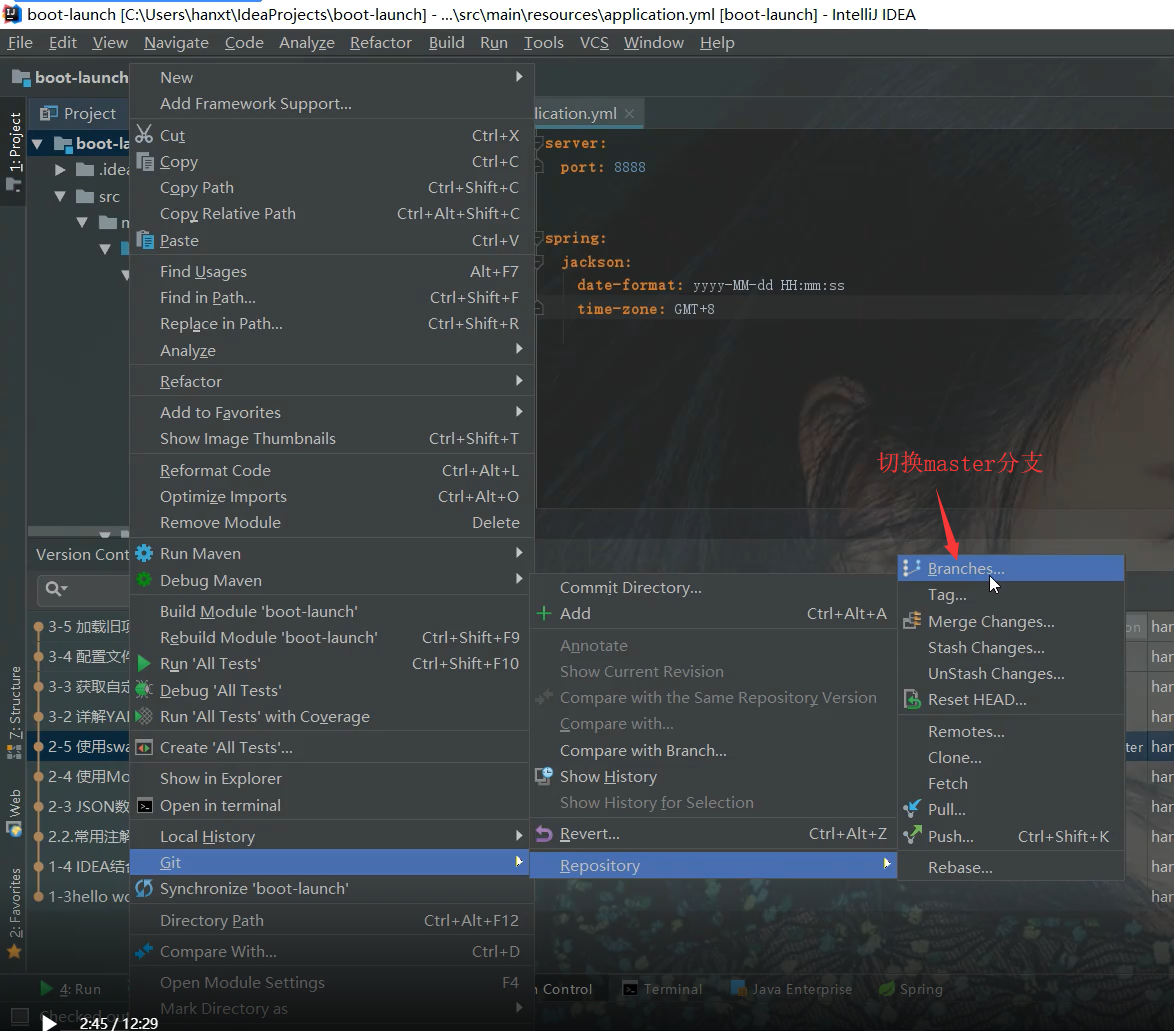
Task: Choose Rebase... in Repository submenu
Action: click(x=1011, y=867)
